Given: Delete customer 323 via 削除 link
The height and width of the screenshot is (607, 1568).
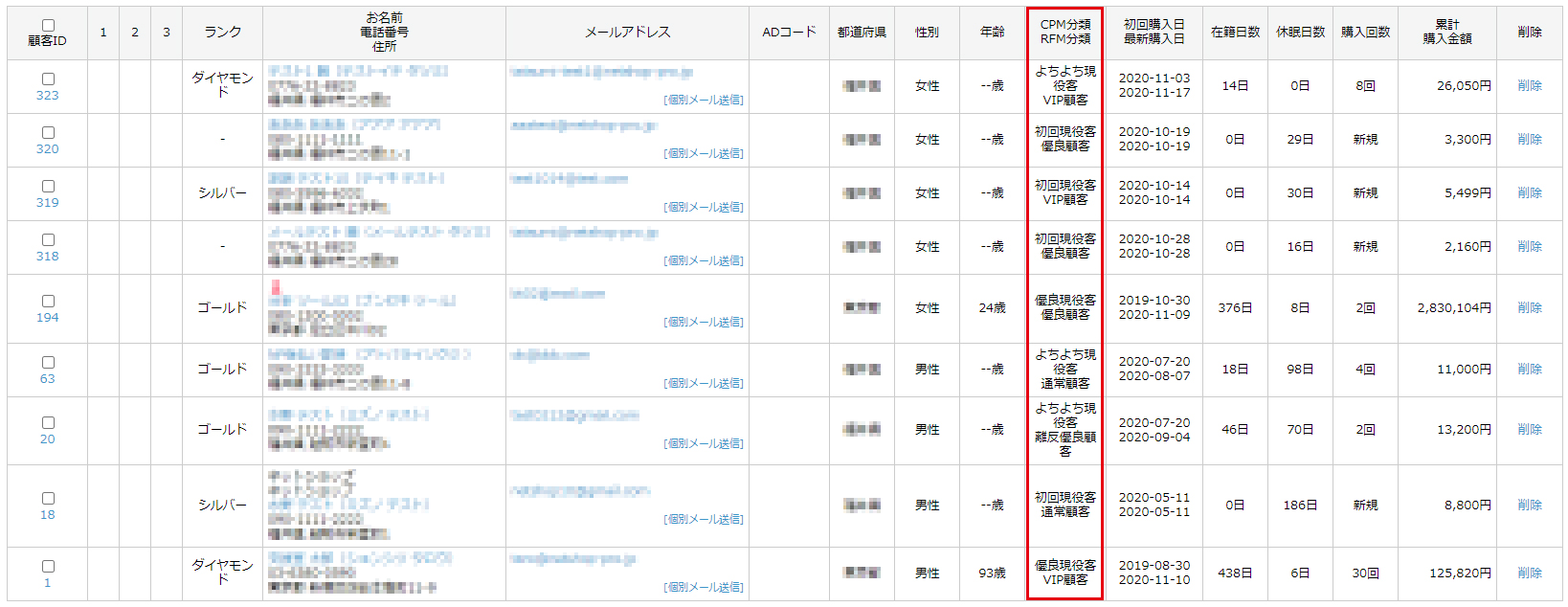Looking at the screenshot, I should (1529, 86).
